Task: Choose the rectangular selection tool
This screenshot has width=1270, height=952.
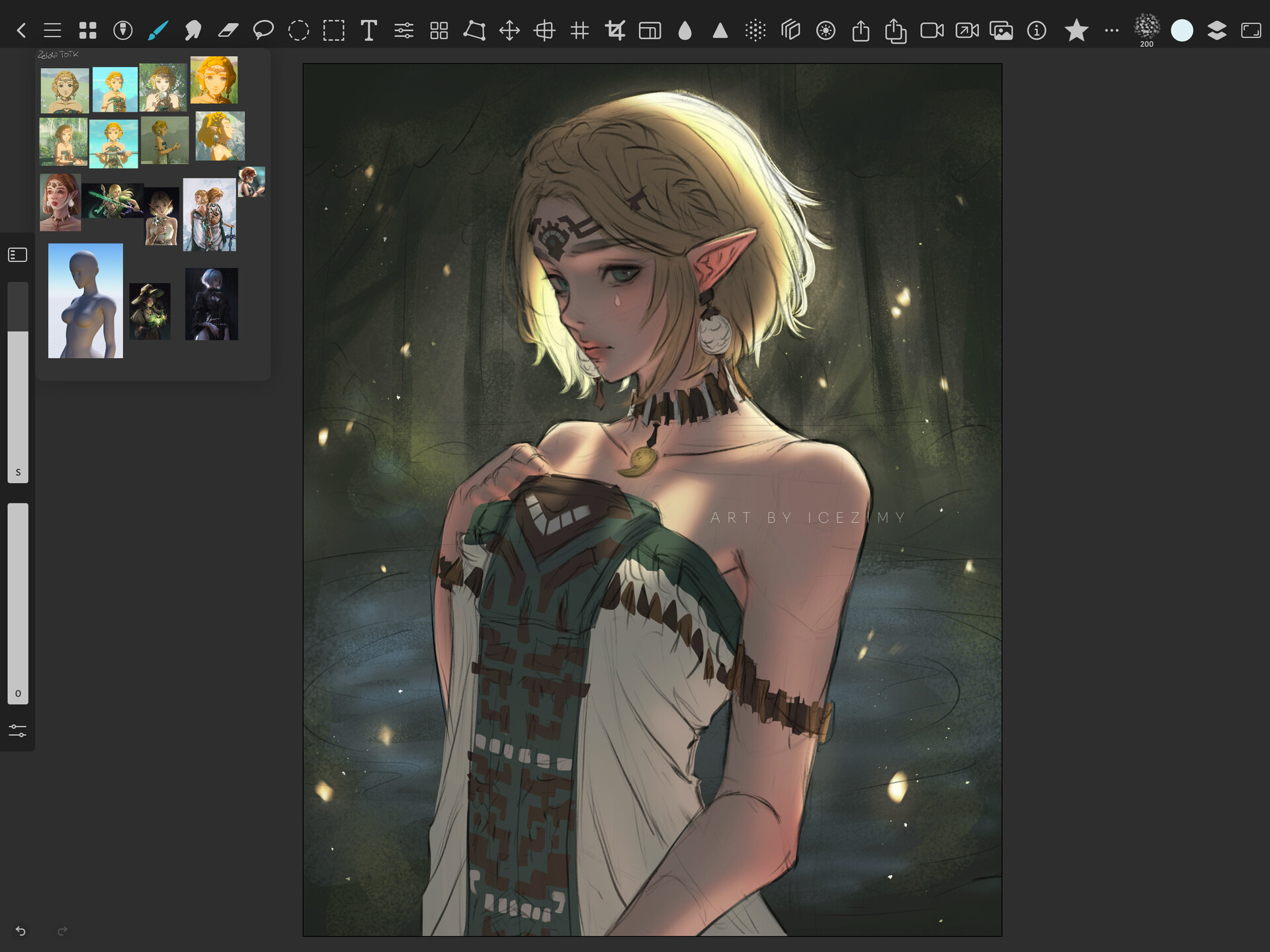Action: click(334, 30)
